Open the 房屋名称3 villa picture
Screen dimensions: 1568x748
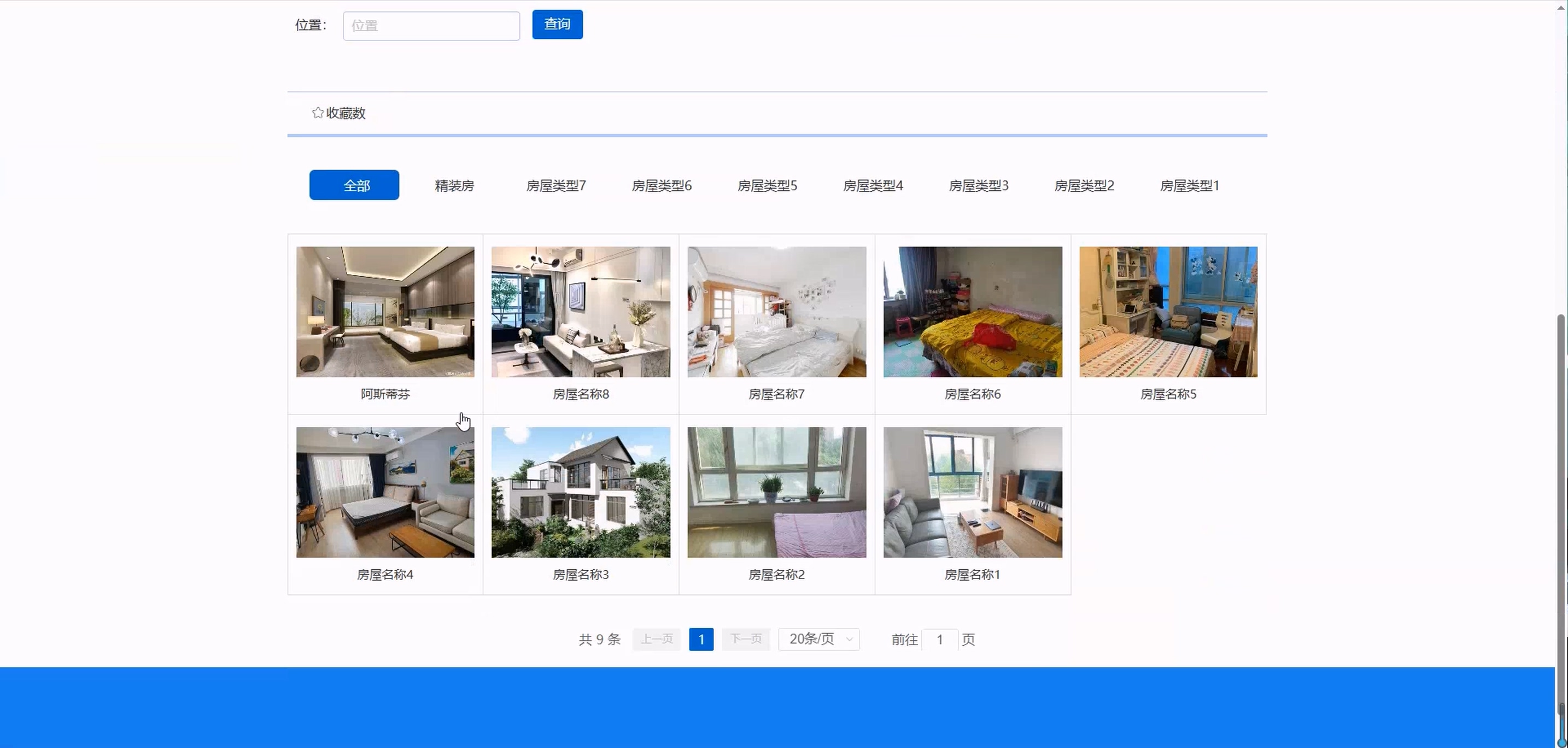[581, 492]
